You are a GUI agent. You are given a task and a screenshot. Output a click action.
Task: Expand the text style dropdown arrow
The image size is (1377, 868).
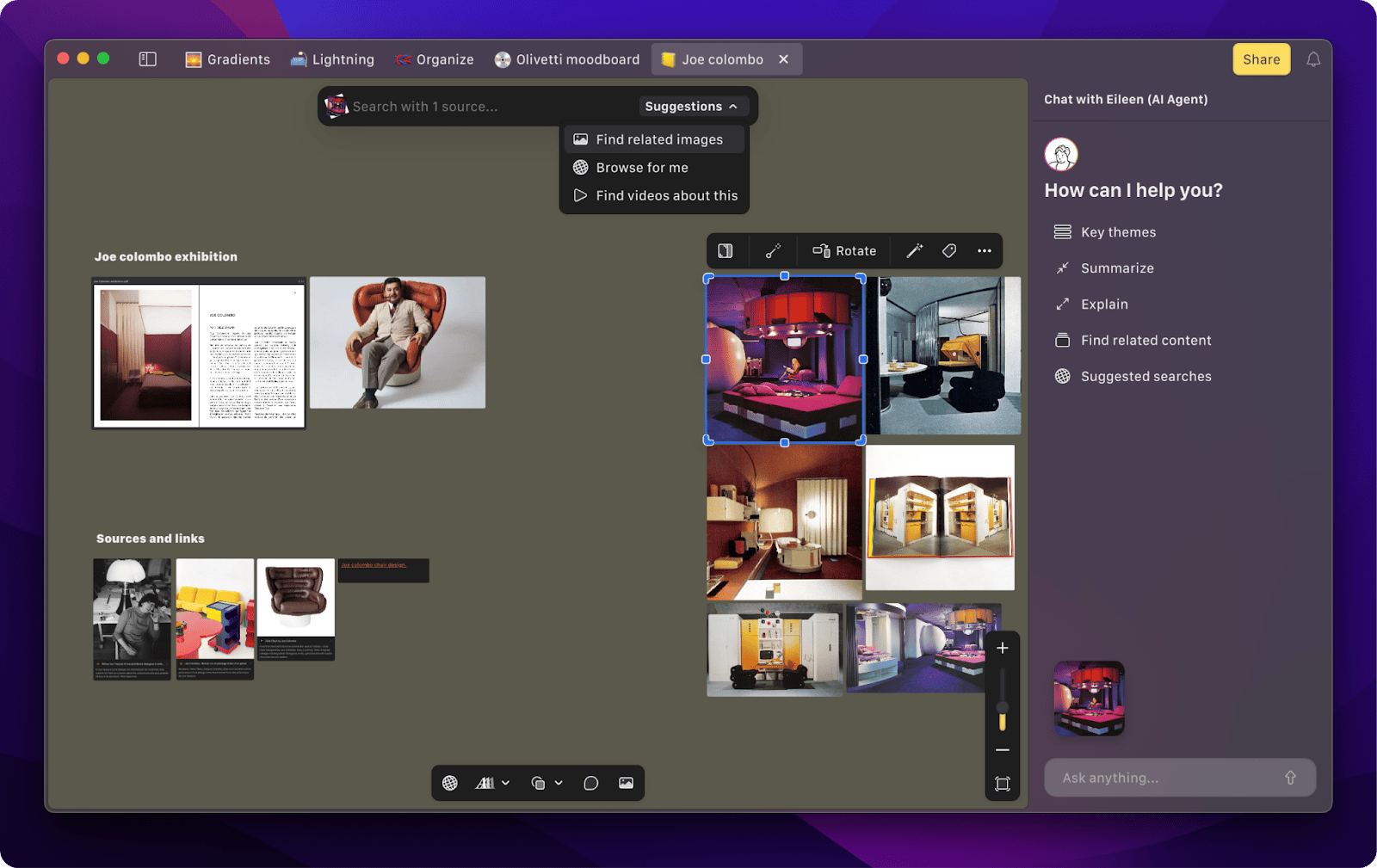point(506,783)
